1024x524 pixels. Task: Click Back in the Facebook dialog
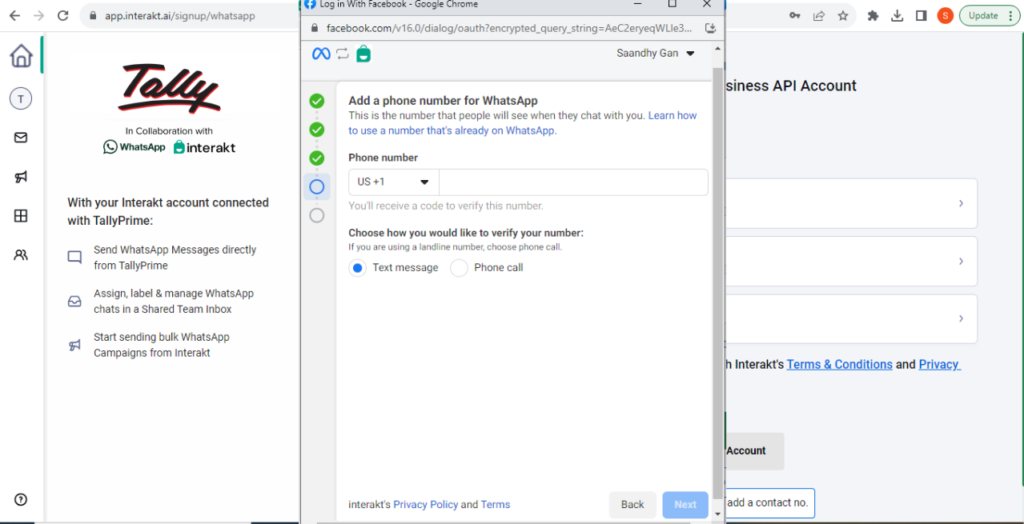click(632, 504)
